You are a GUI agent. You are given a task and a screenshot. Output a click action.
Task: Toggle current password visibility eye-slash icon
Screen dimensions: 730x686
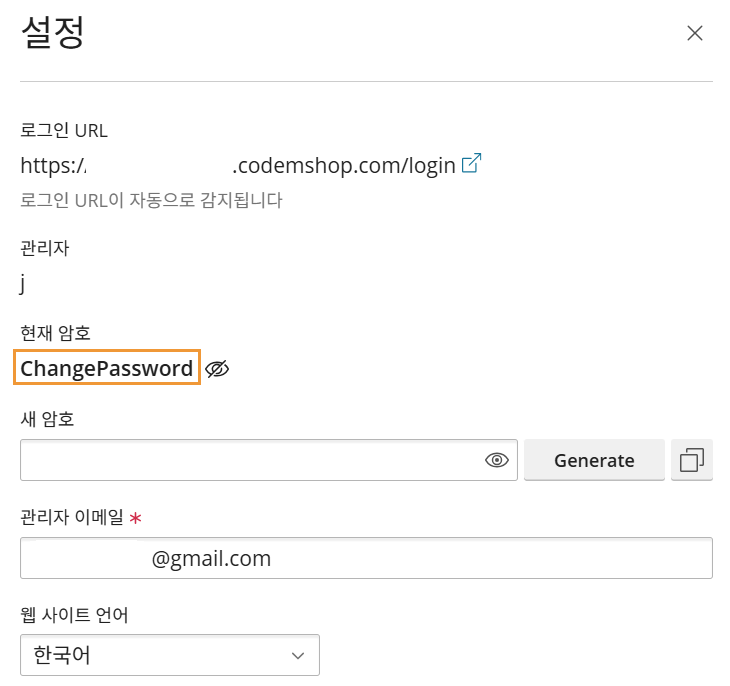pyautogui.click(x=217, y=369)
